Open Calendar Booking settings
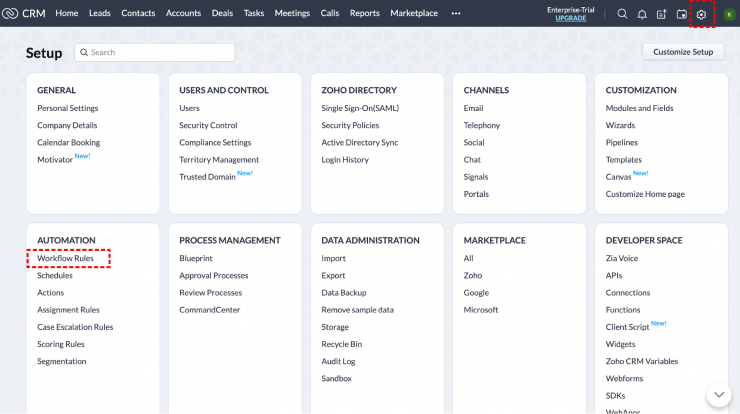Image resolution: width=740 pixels, height=414 pixels. pyautogui.click(x=68, y=143)
